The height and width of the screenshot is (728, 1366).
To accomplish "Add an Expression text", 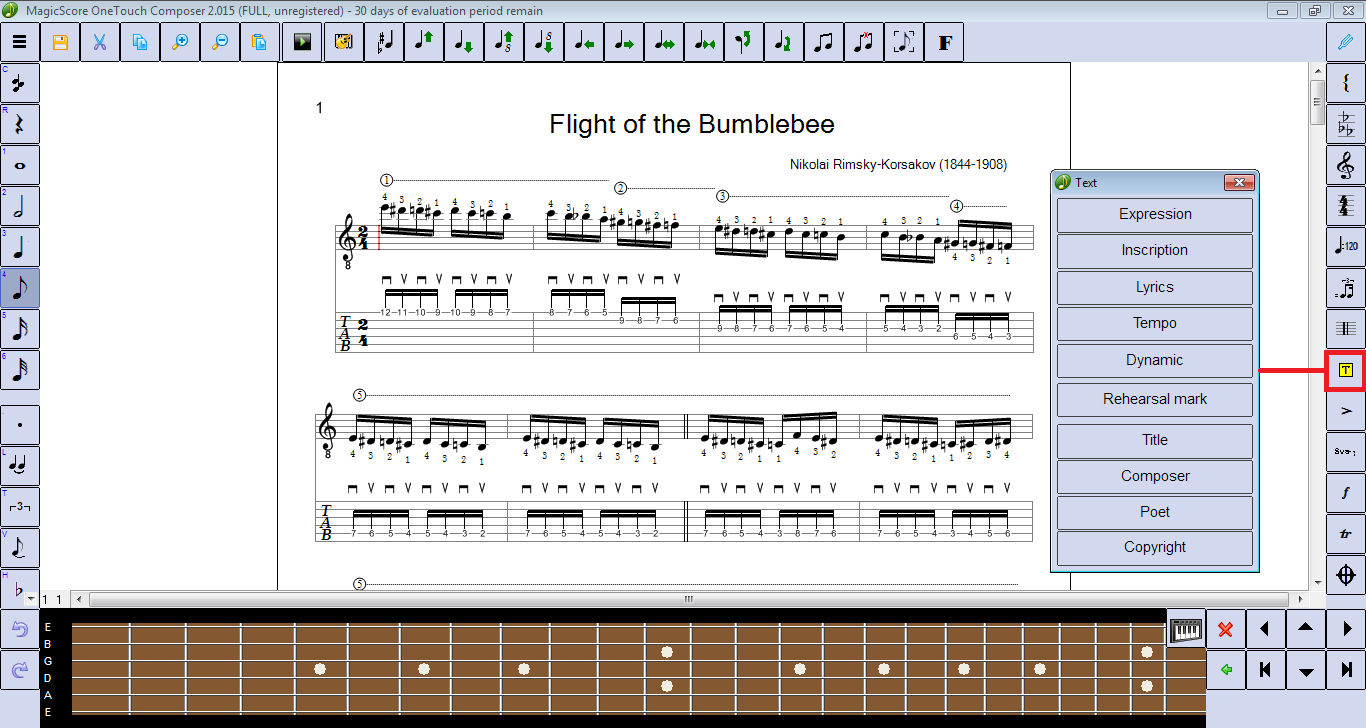I will (1155, 214).
